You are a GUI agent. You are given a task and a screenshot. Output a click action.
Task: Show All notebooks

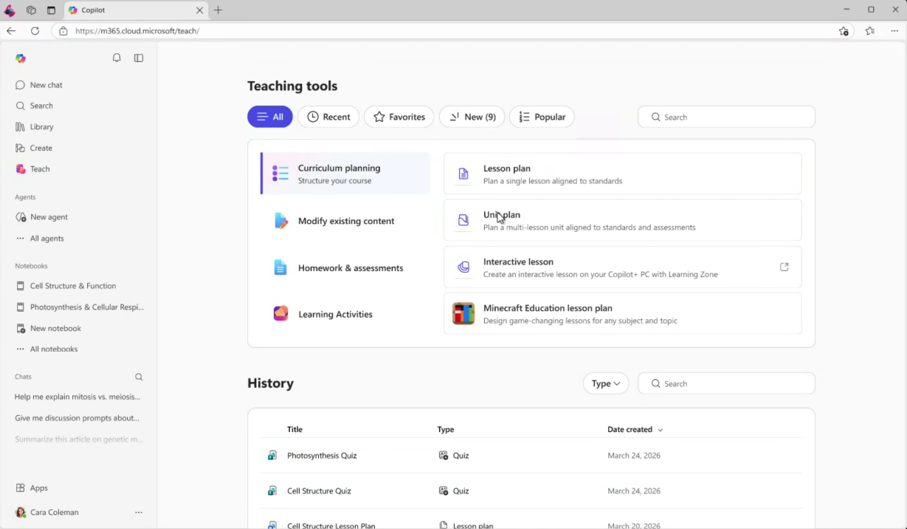[46, 349]
